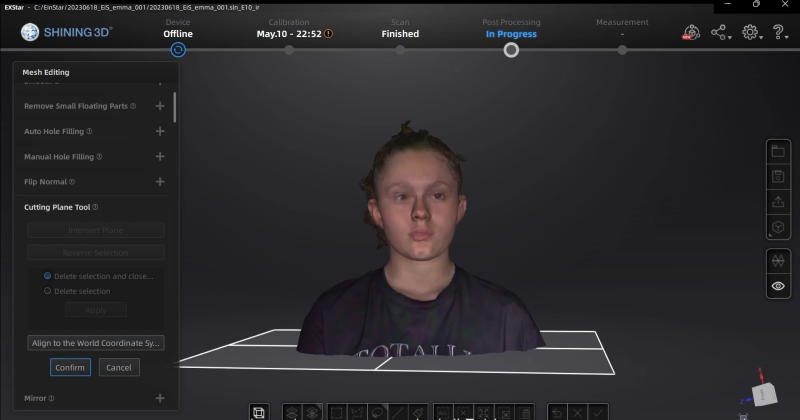The height and width of the screenshot is (420, 800).
Task: Show help for Auto Hole Filling
Action: point(89,131)
